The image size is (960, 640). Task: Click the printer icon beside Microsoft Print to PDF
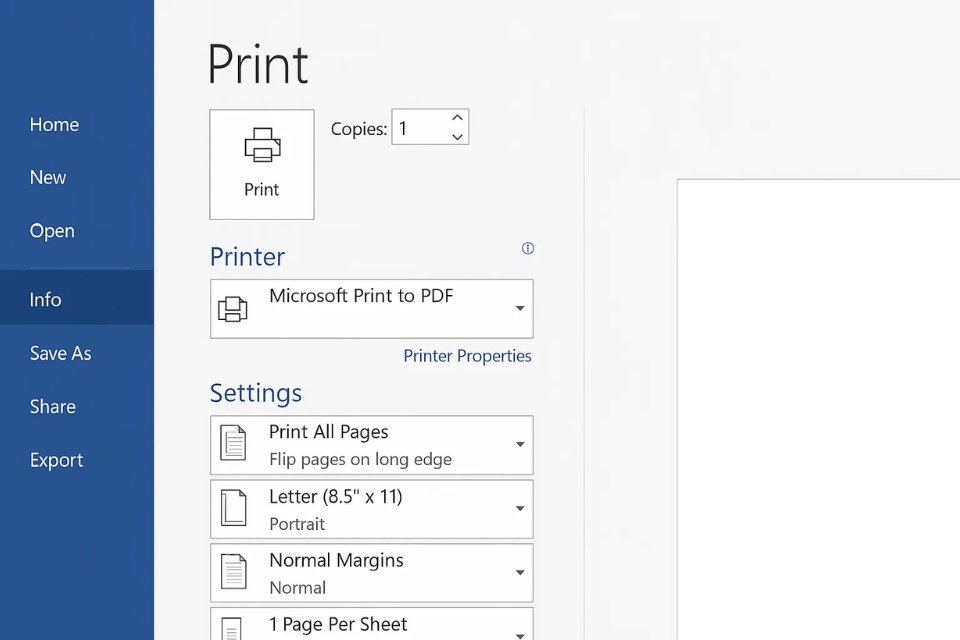(234, 308)
